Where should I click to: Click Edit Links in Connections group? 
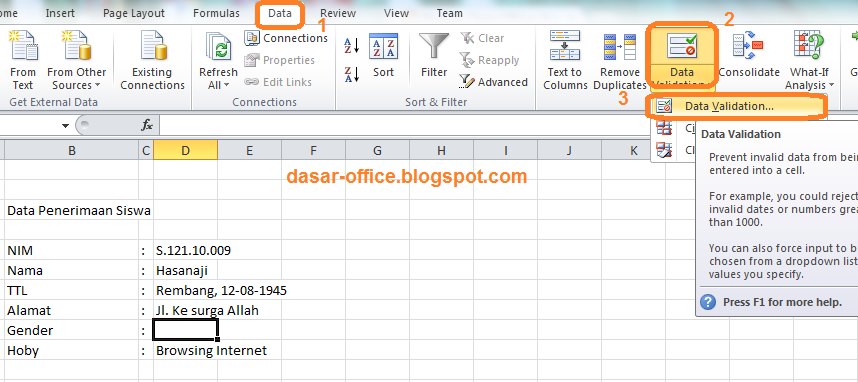pyautogui.click(x=278, y=82)
